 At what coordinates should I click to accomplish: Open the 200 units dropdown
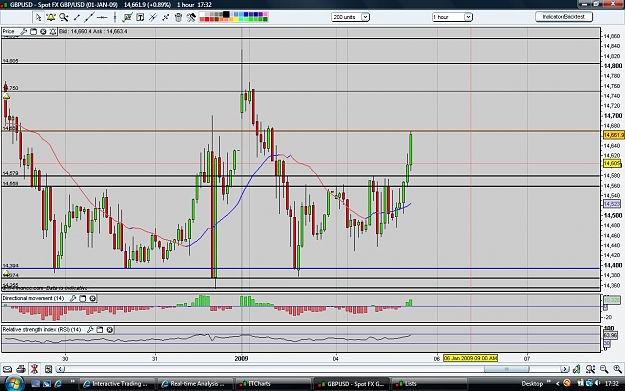[351, 17]
